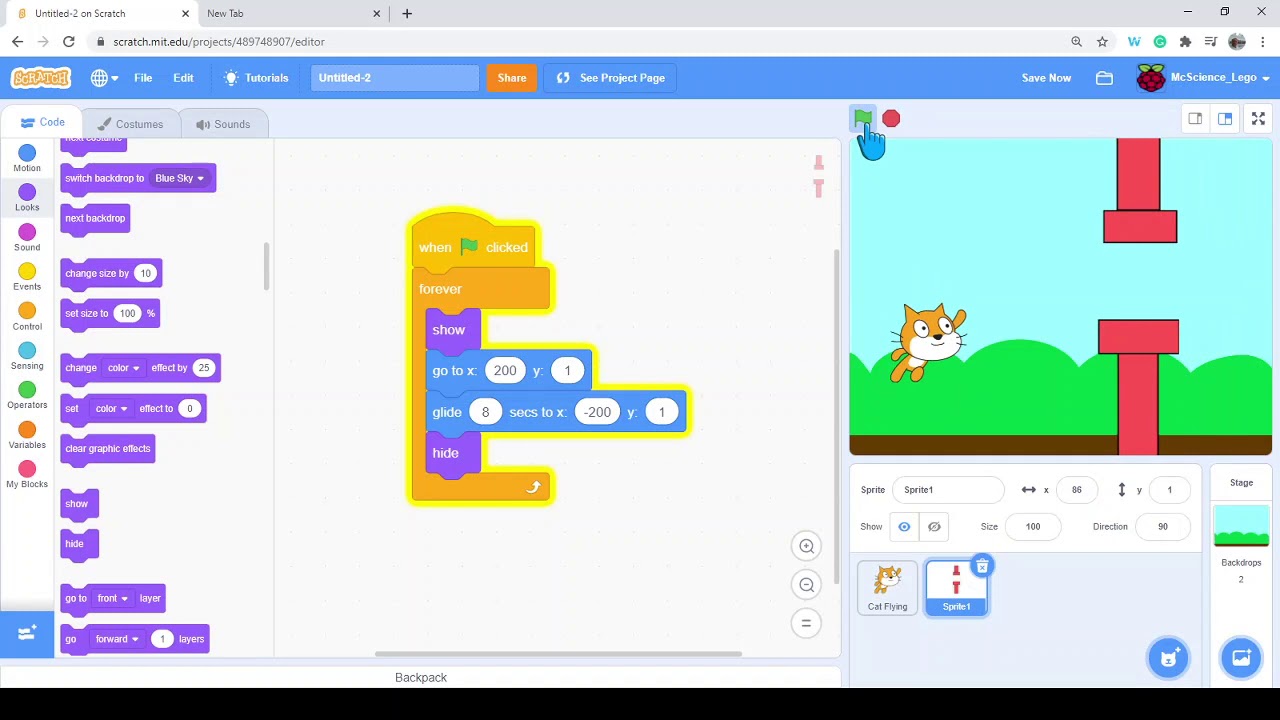This screenshot has height=720, width=1280.
Task: Edit glide seconds value 8
Action: tap(485, 412)
